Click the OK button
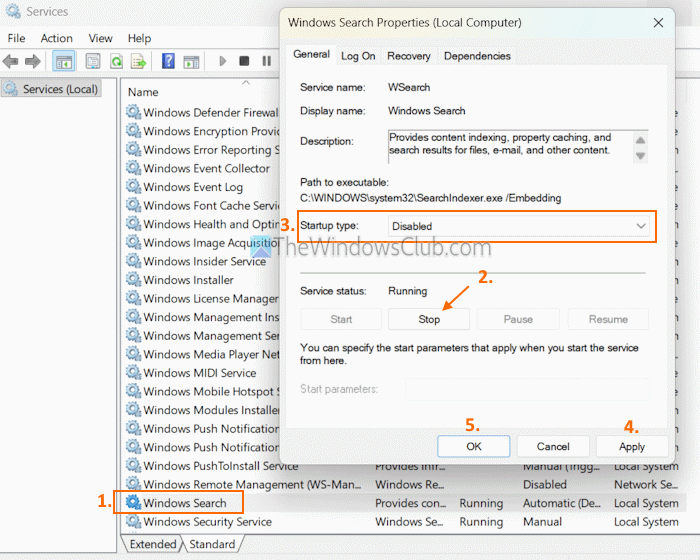Screen dimensions: 700x560 [x=474, y=446]
